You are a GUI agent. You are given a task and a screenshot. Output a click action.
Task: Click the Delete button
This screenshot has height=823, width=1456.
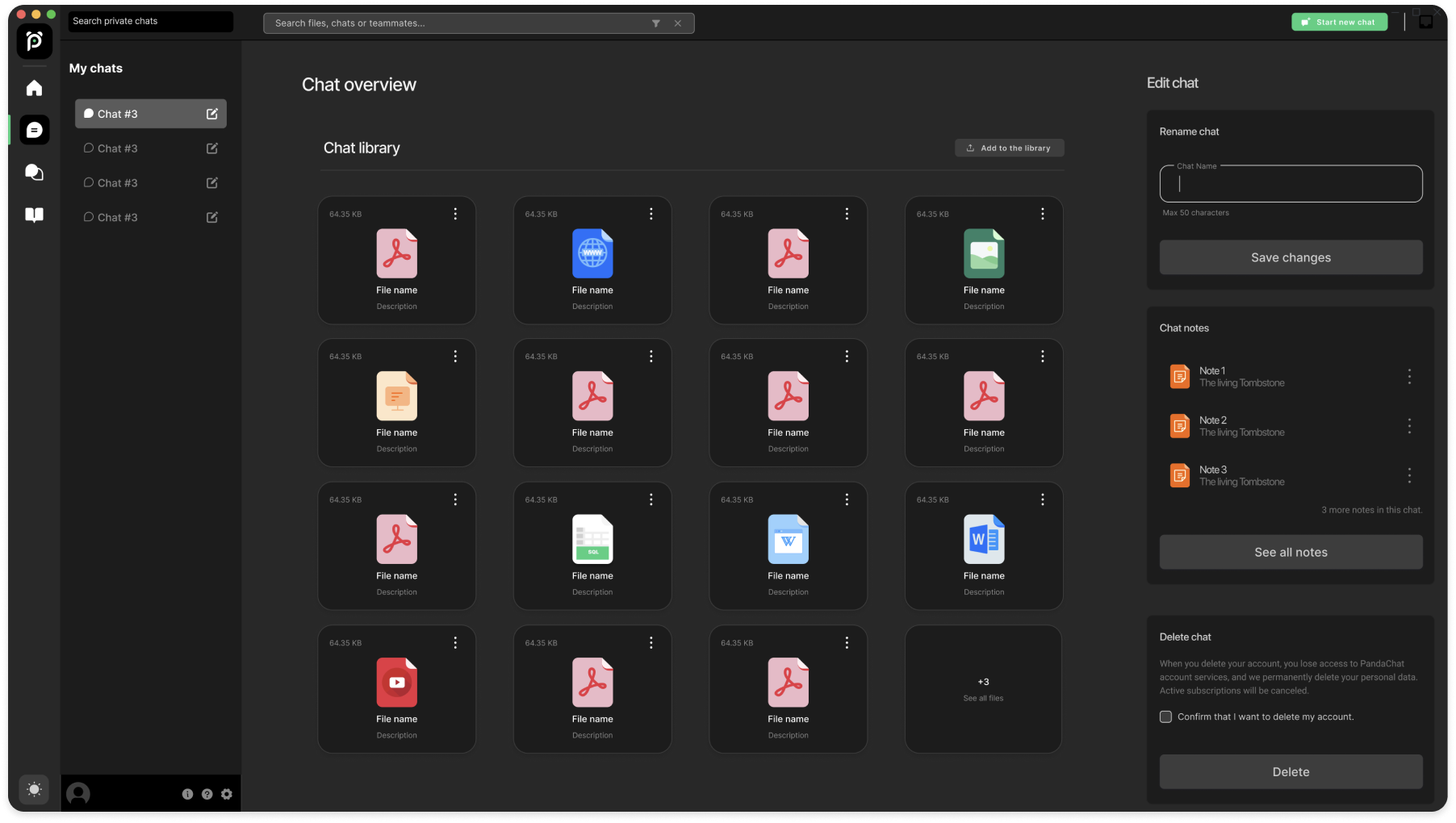tap(1291, 772)
